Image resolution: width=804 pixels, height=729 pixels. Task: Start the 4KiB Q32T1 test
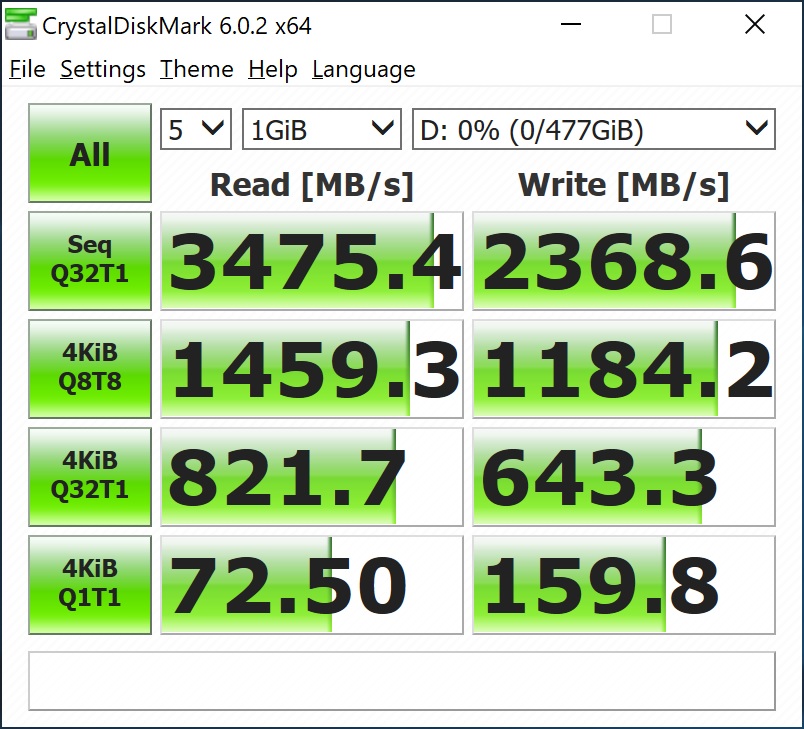click(x=90, y=477)
